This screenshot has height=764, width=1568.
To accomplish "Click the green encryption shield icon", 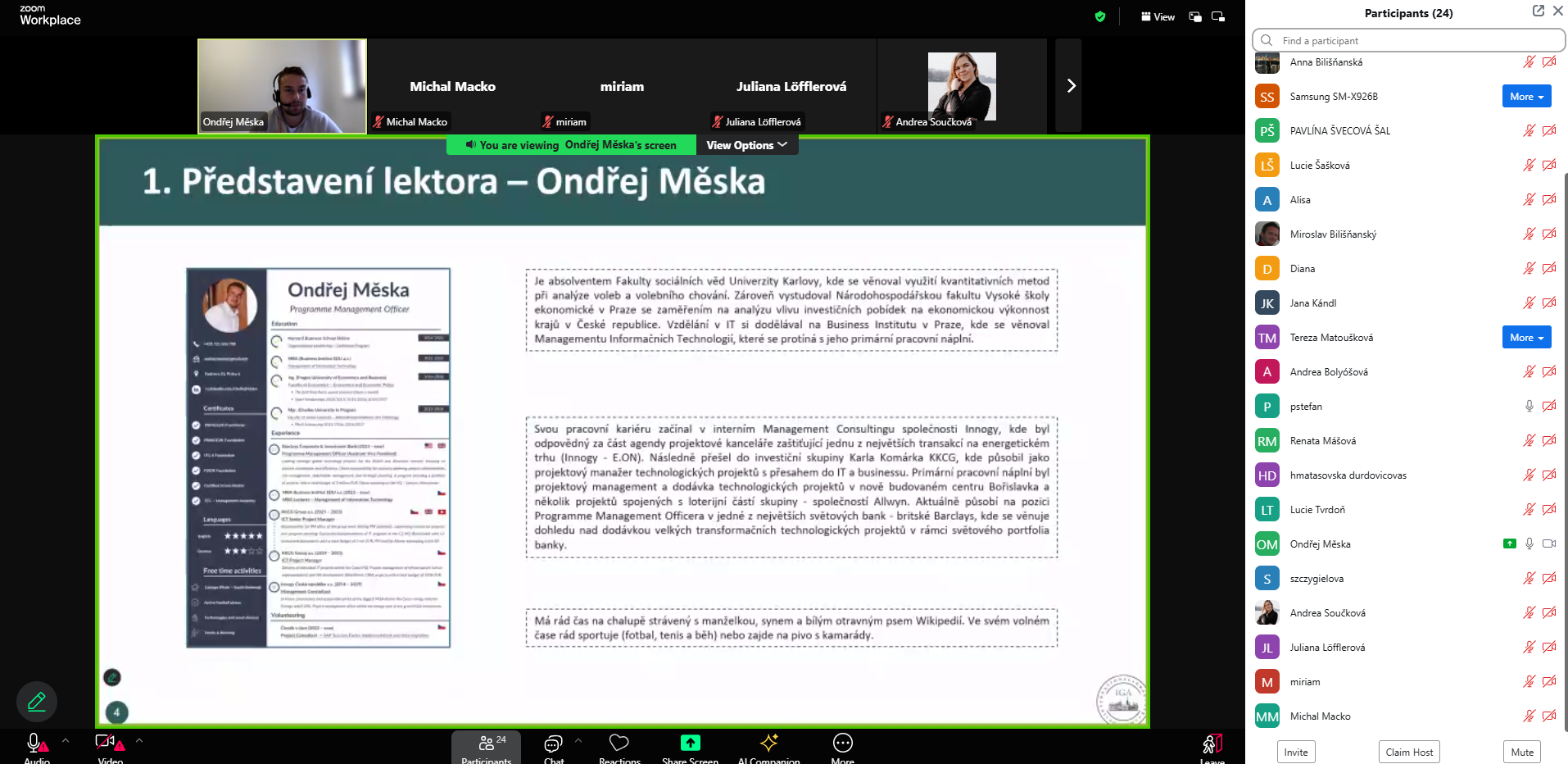I will click(x=1100, y=16).
